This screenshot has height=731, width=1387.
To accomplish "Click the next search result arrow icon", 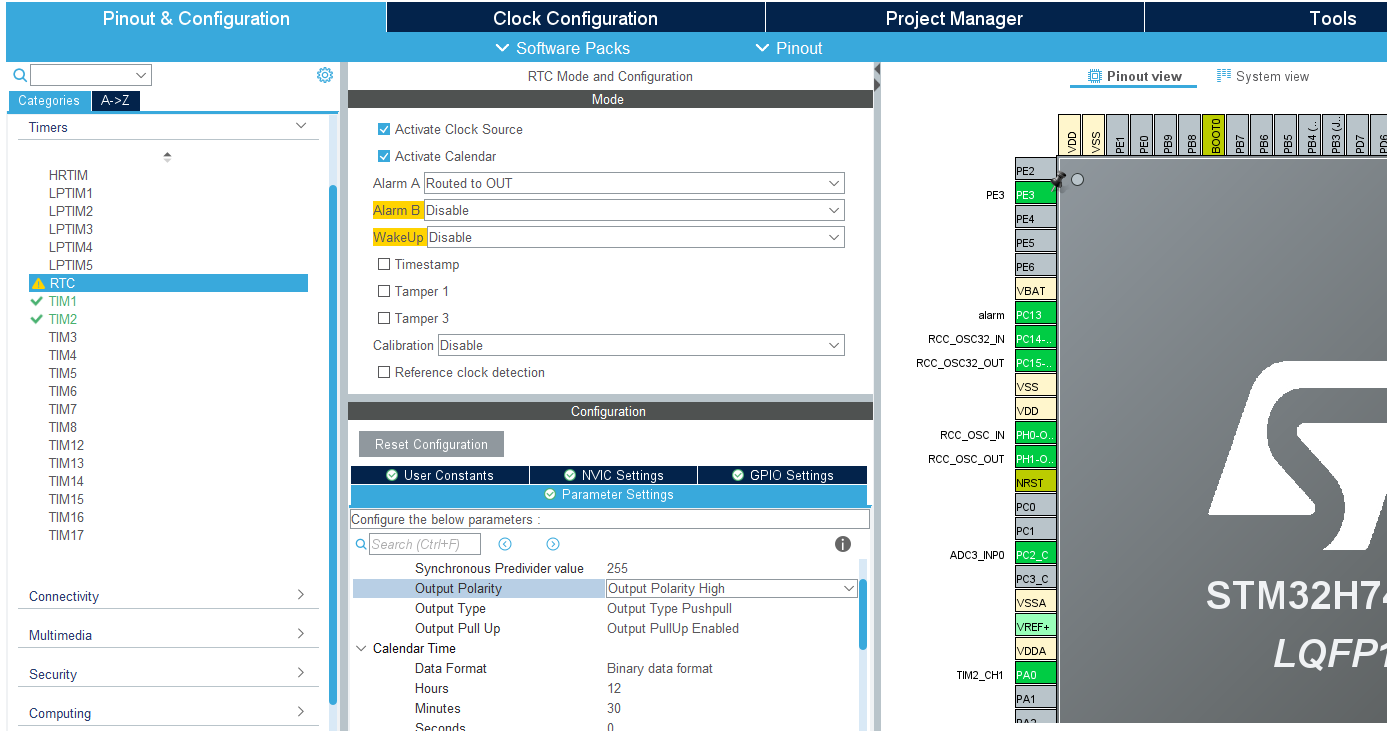I will pyautogui.click(x=552, y=543).
